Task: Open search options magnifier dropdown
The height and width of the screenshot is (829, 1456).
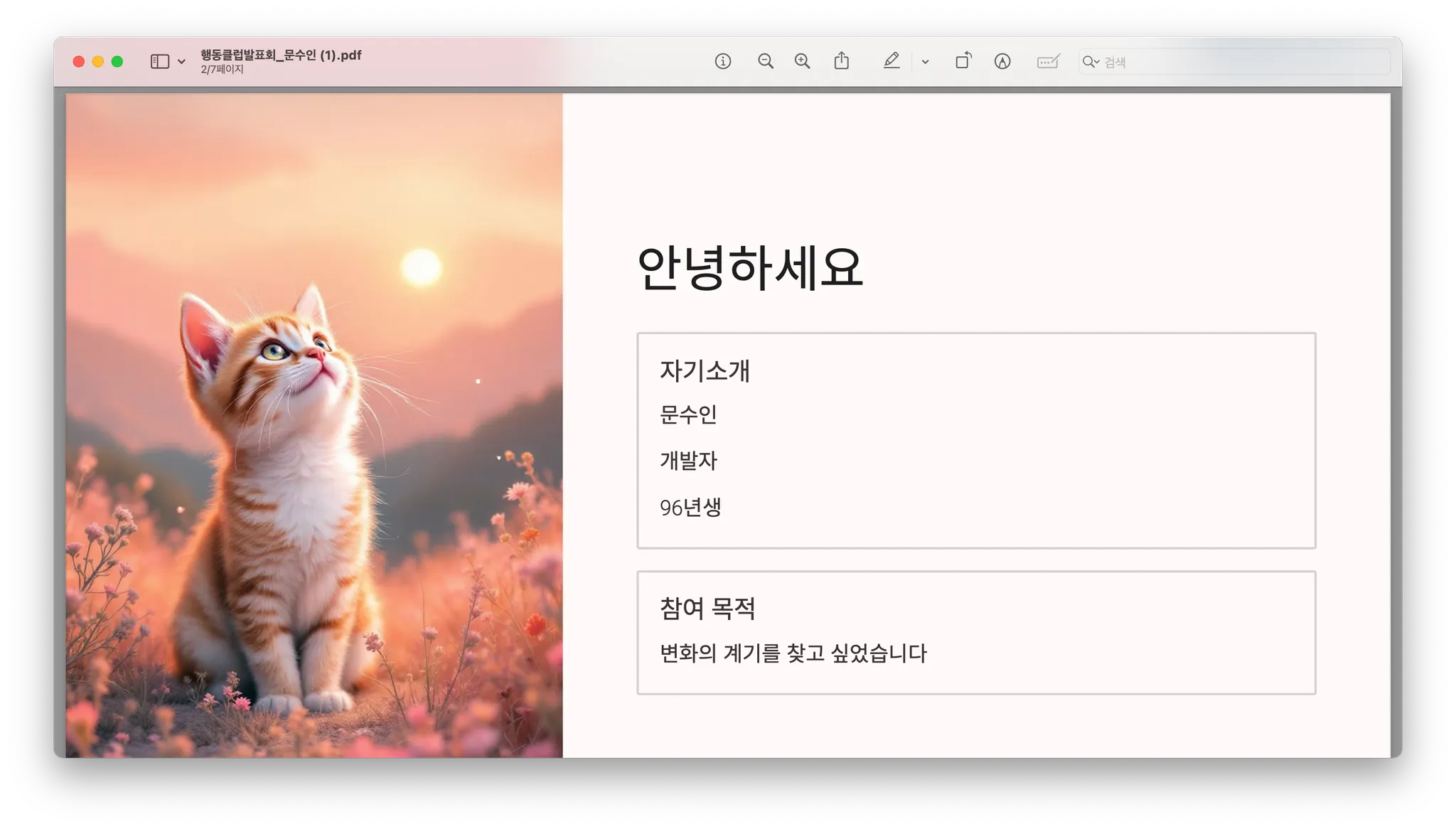Action: (x=1091, y=62)
